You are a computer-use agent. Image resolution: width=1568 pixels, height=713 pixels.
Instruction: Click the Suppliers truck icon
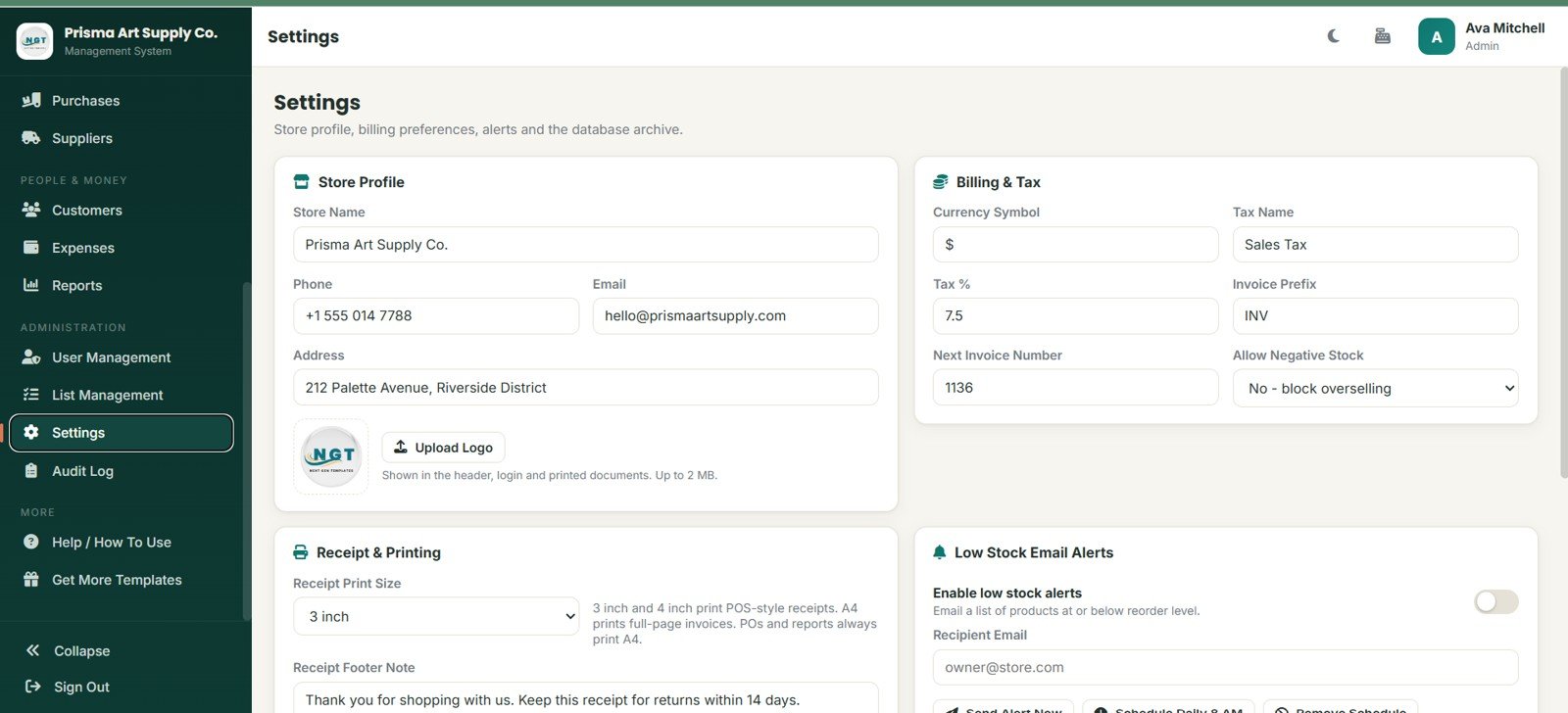click(x=31, y=138)
